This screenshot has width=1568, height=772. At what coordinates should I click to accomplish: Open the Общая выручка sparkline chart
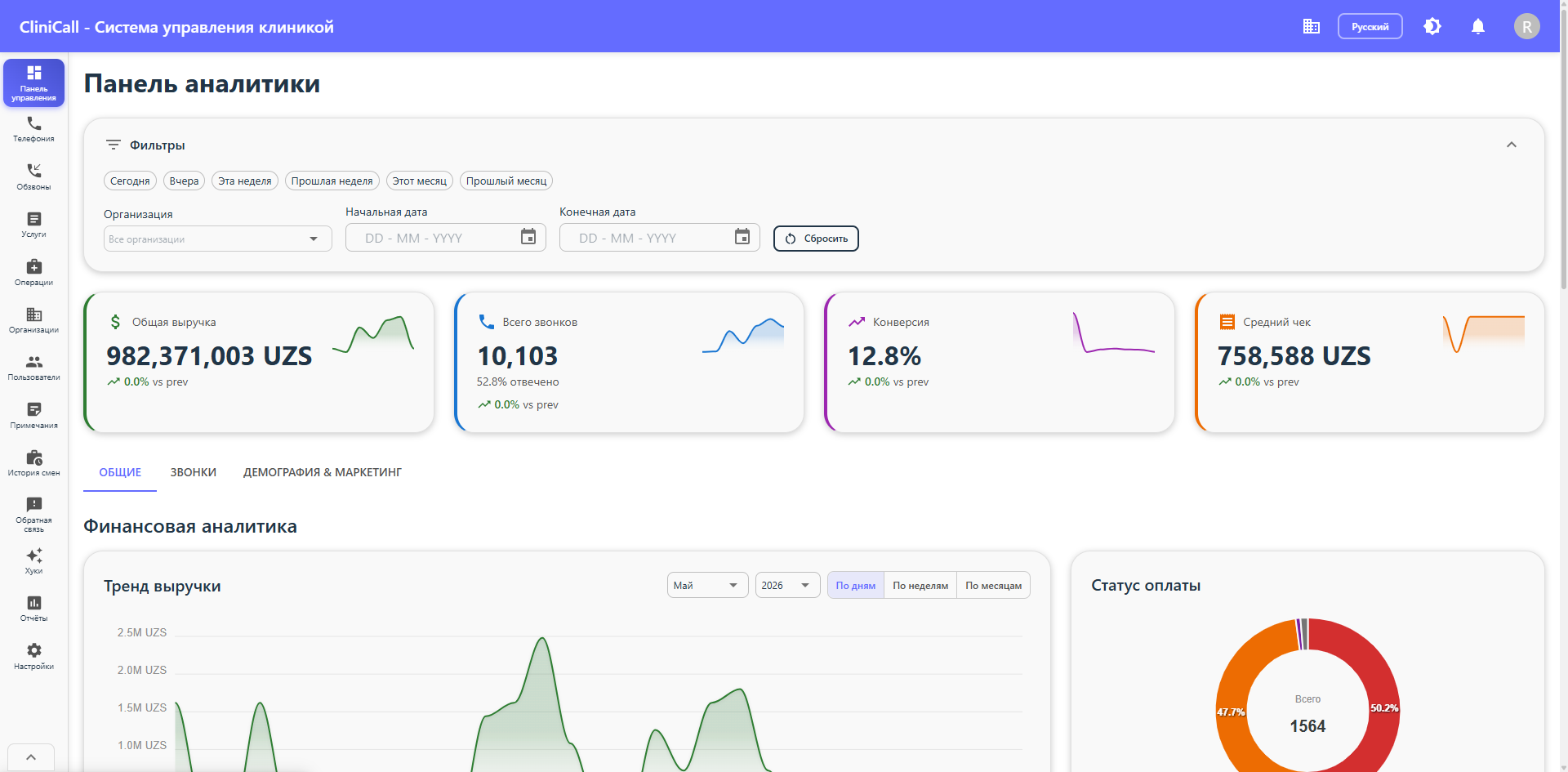[x=373, y=333]
